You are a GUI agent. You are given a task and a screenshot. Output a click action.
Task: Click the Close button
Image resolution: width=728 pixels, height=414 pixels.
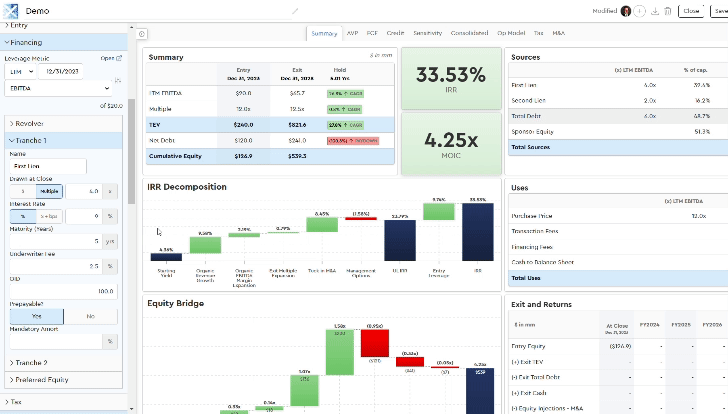(690, 11)
